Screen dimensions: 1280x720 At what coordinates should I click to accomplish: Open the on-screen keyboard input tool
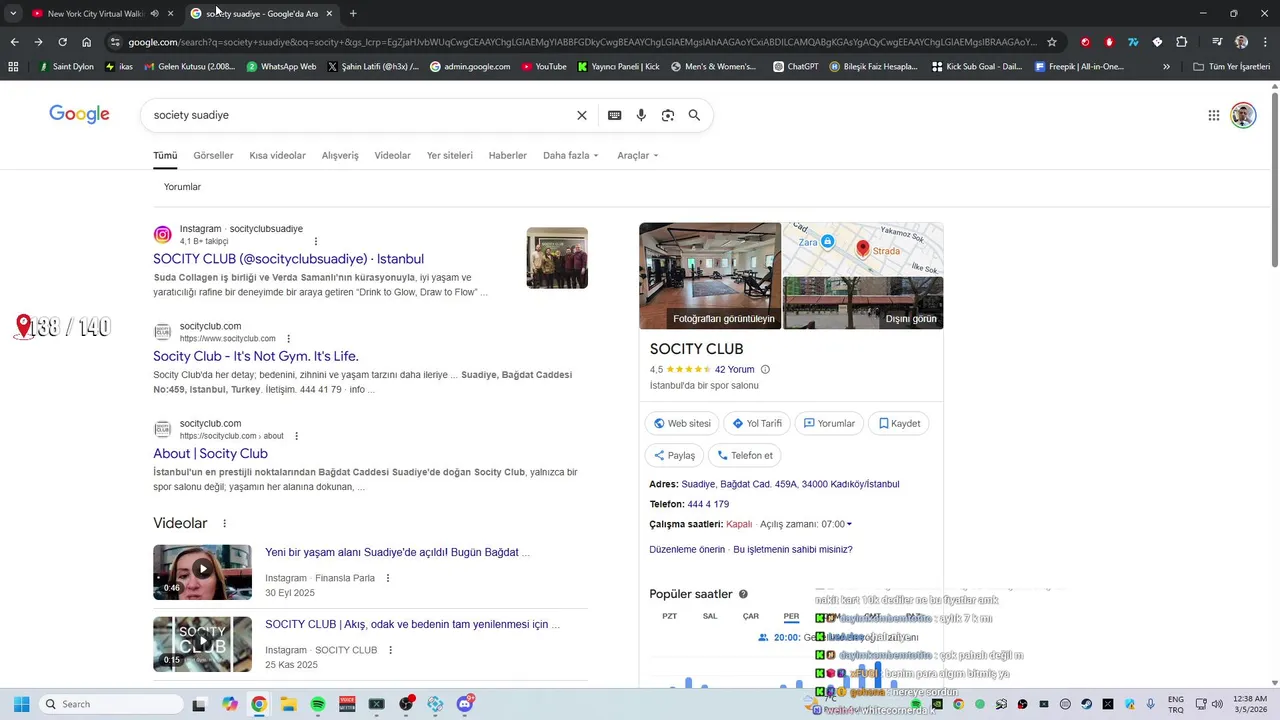pos(615,115)
